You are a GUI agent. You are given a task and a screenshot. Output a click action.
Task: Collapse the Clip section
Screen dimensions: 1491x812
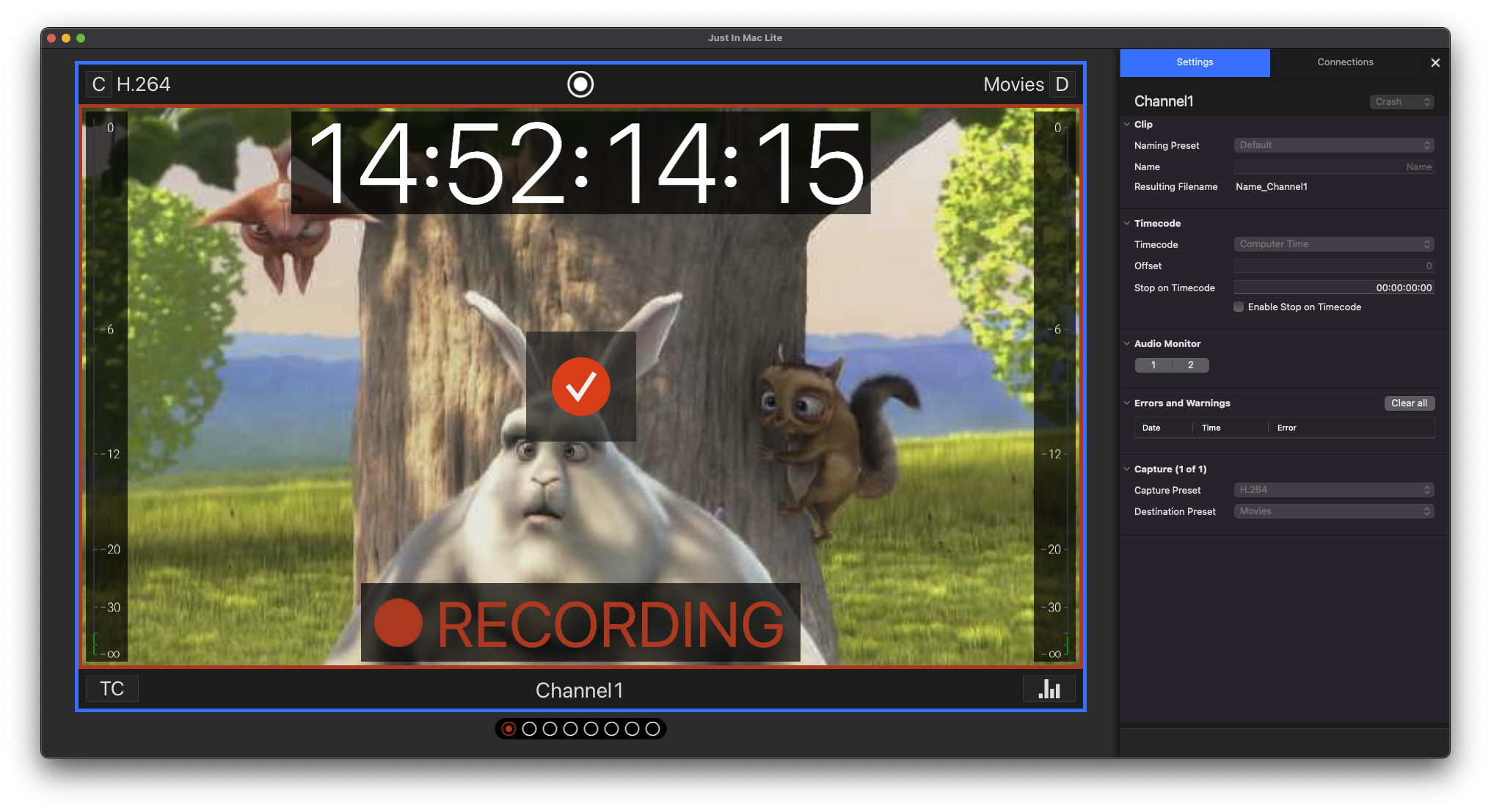click(x=1127, y=124)
